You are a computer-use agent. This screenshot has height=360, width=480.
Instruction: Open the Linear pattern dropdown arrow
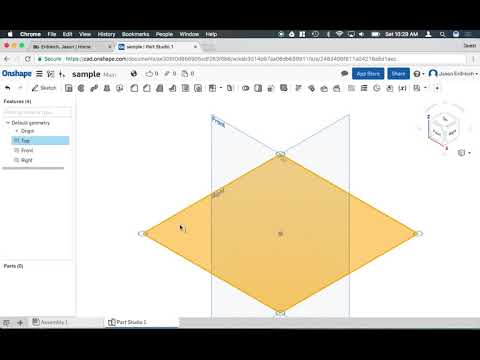pyautogui.click(x=221, y=88)
